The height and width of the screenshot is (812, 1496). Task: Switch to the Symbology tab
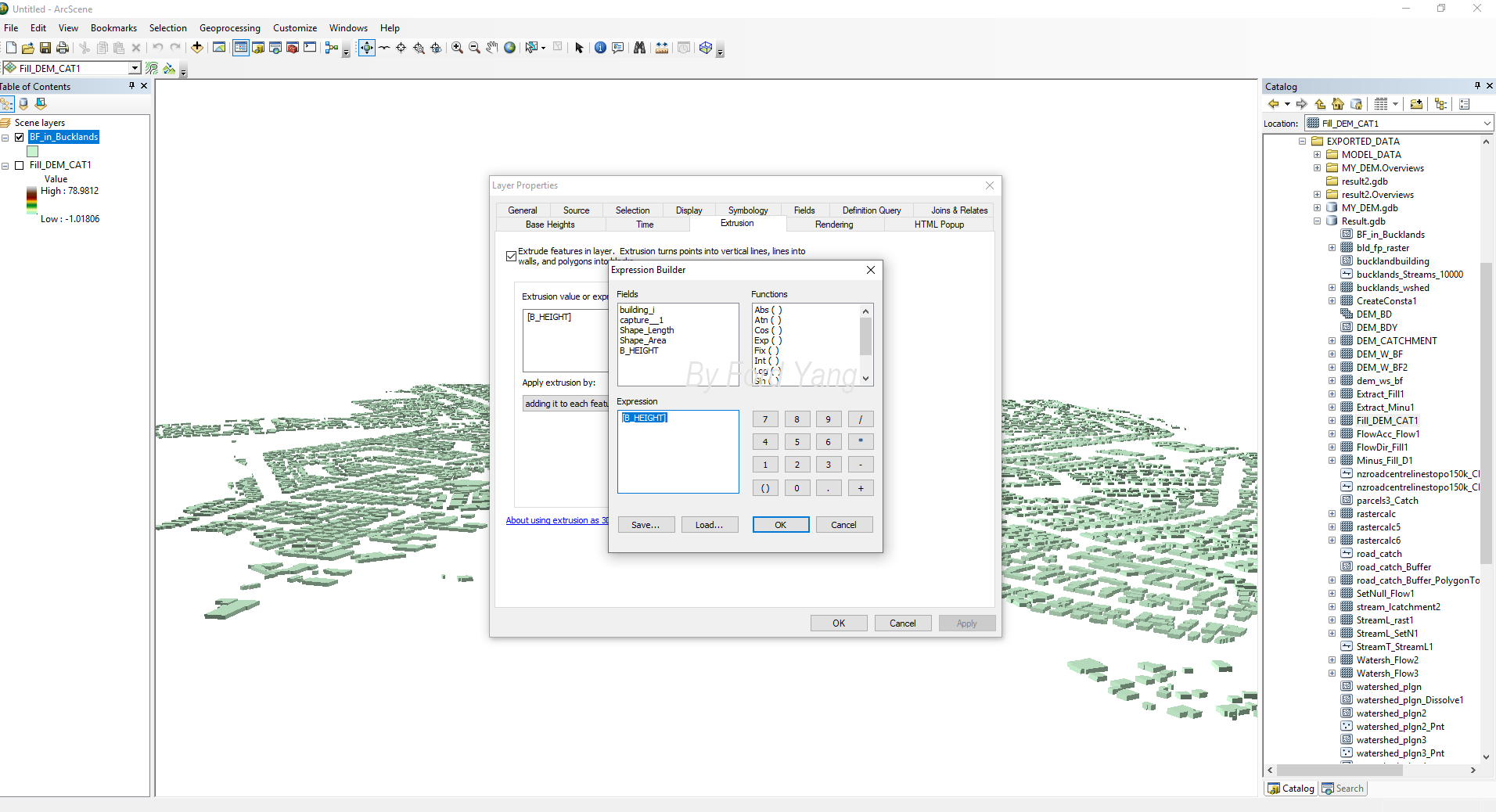coord(748,210)
